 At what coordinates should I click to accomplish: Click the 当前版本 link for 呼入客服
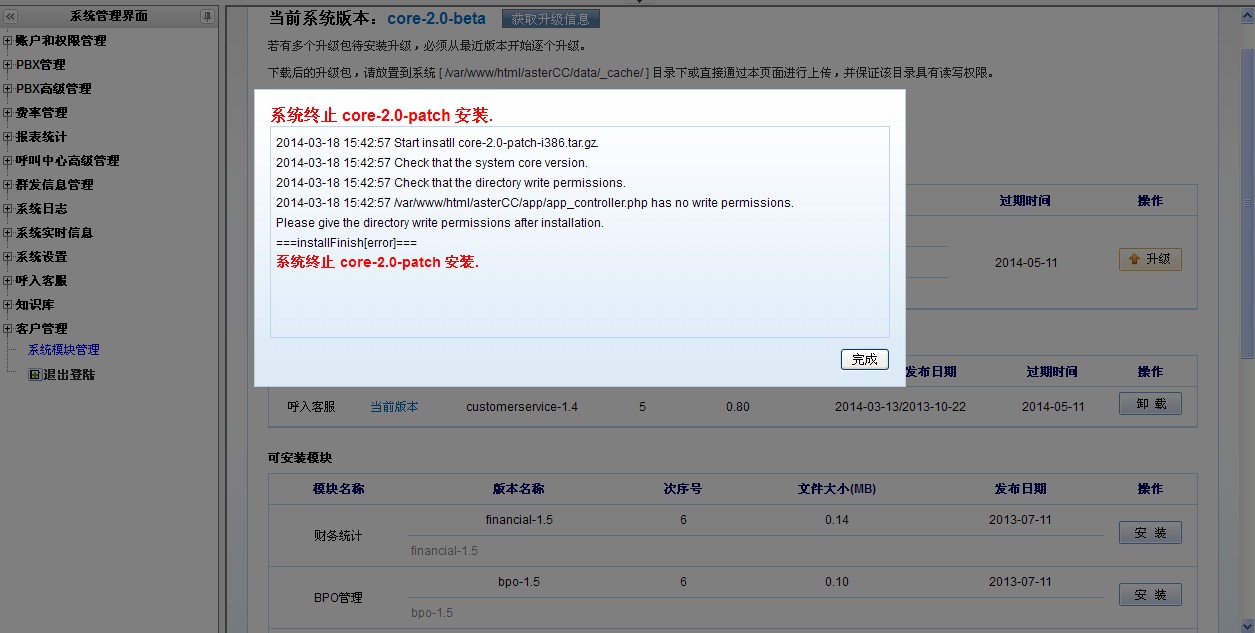click(394, 407)
